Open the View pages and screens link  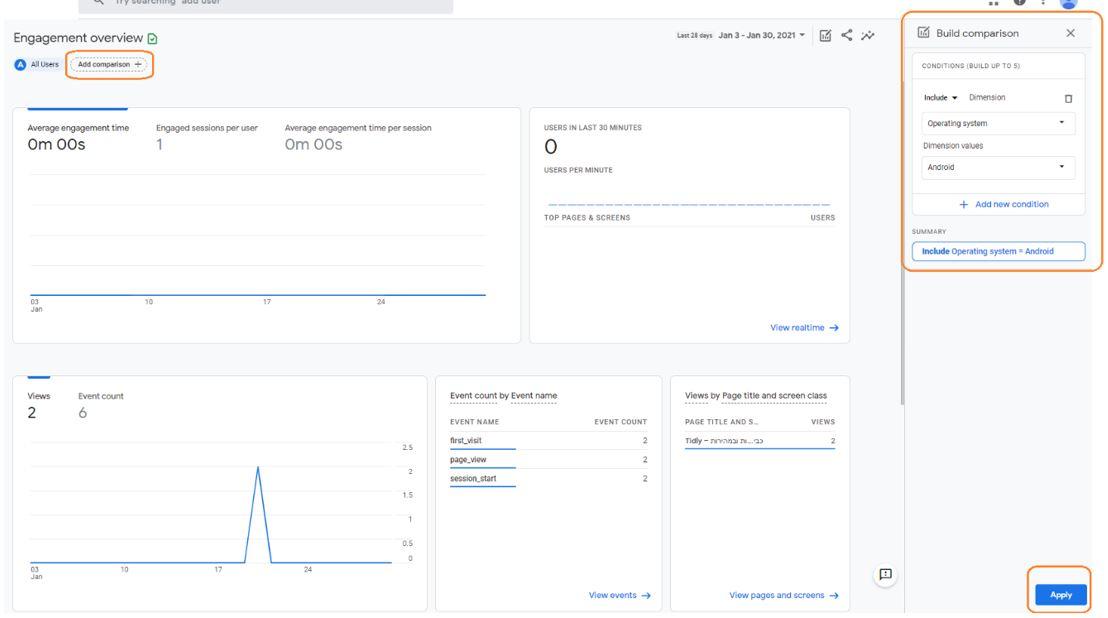tap(784, 595)
